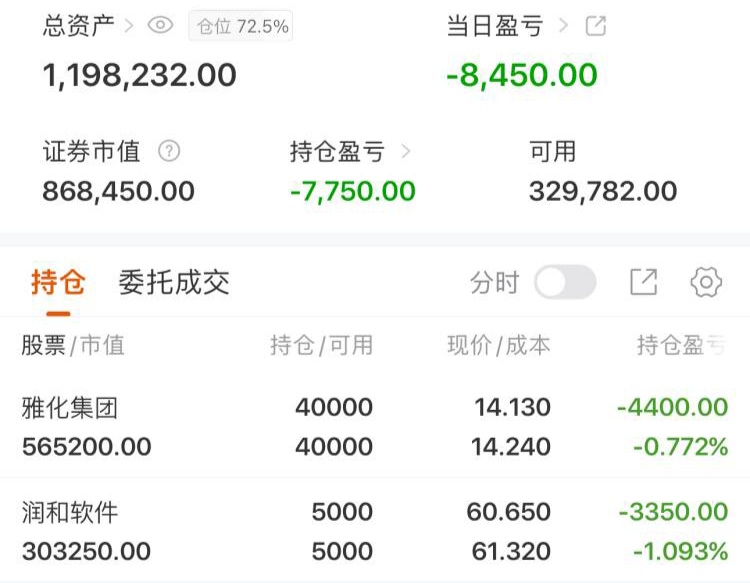The image size is (750, 583).
Task: Open 润和软件 holding row
Action: [375, 531]
